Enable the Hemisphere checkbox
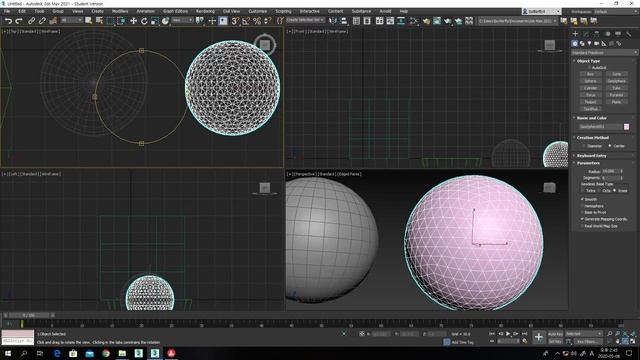Viewport: 640px width, 360px height. (591, 206)
